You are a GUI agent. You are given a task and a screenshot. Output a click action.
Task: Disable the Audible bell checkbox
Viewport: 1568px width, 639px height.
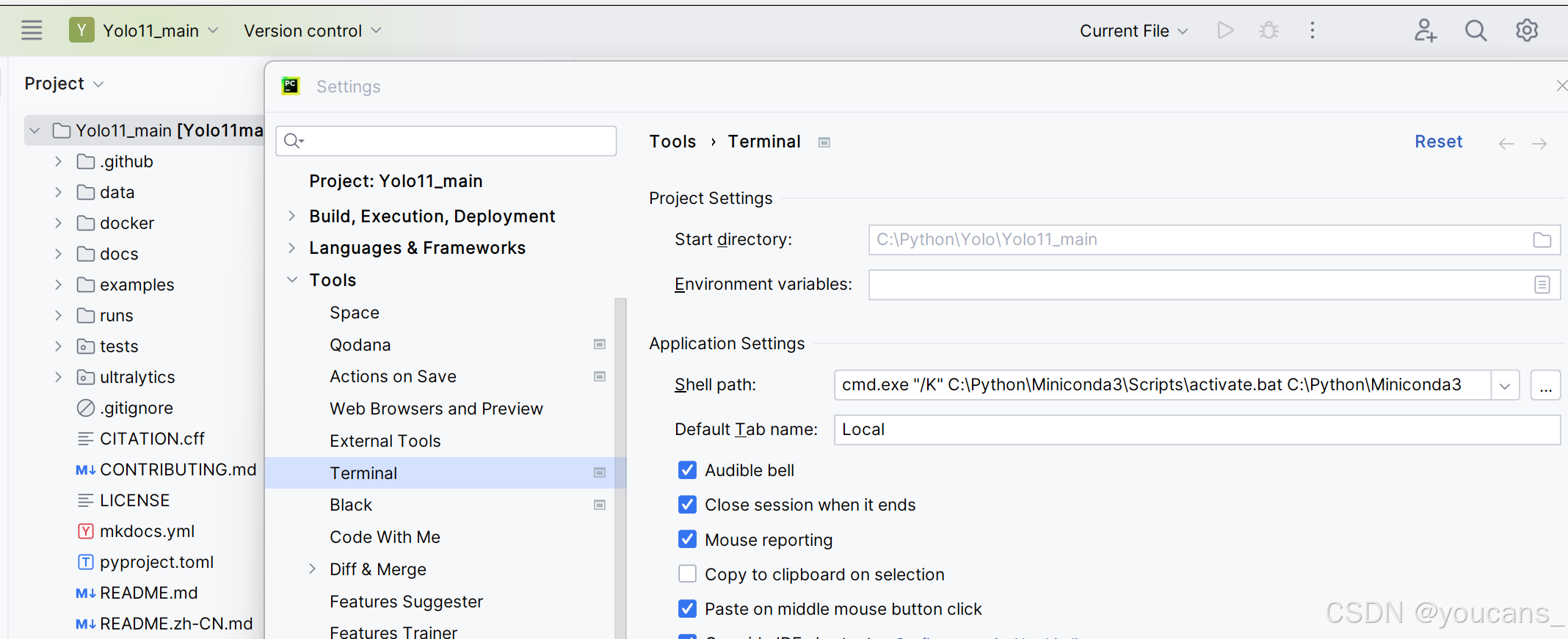point(687,470)
